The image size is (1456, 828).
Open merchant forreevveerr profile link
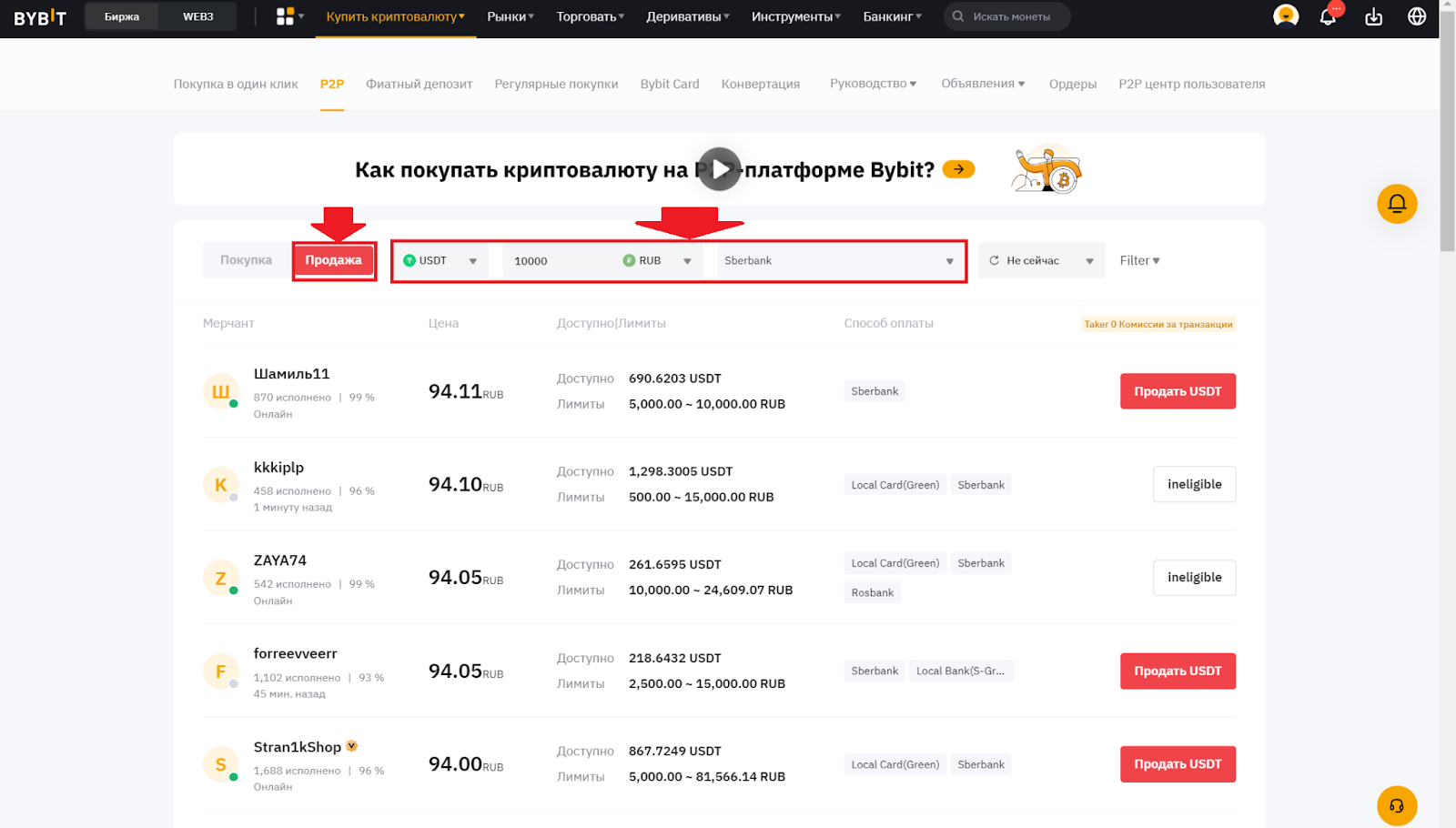click(295, 653)
